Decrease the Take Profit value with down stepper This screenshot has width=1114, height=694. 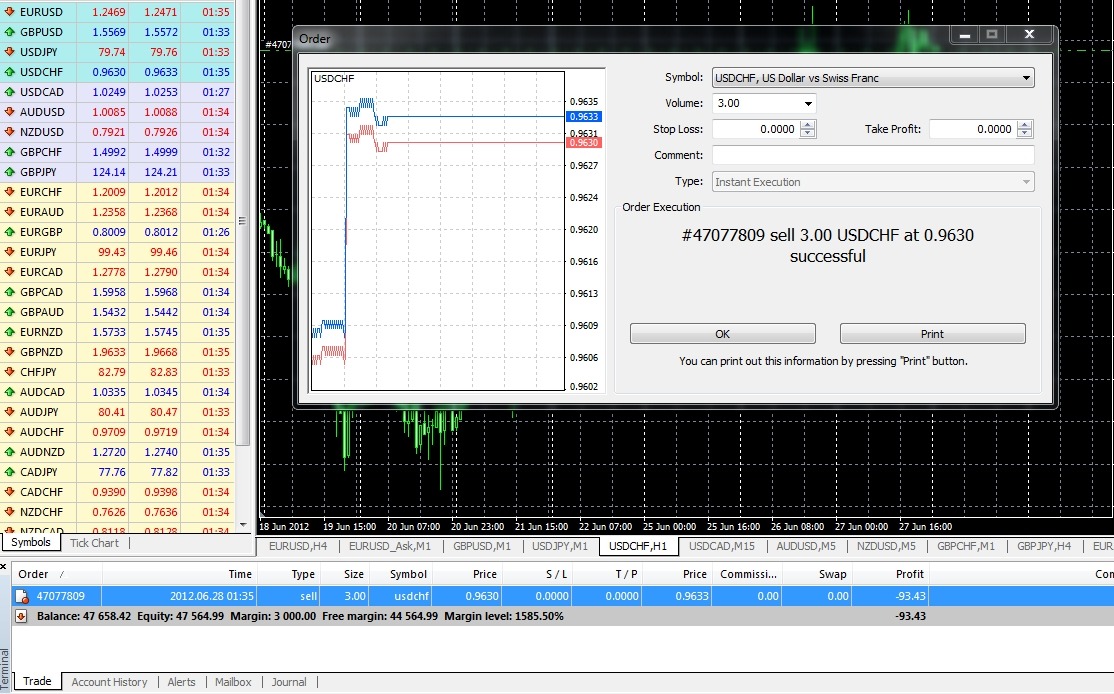point(1024,134)
